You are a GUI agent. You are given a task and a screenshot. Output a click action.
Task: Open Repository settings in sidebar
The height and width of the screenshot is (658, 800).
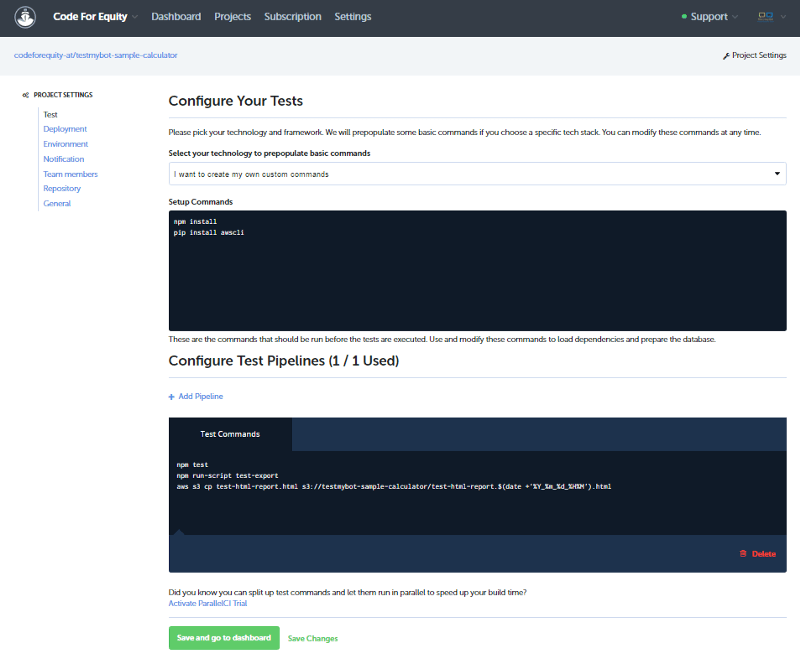62,188
